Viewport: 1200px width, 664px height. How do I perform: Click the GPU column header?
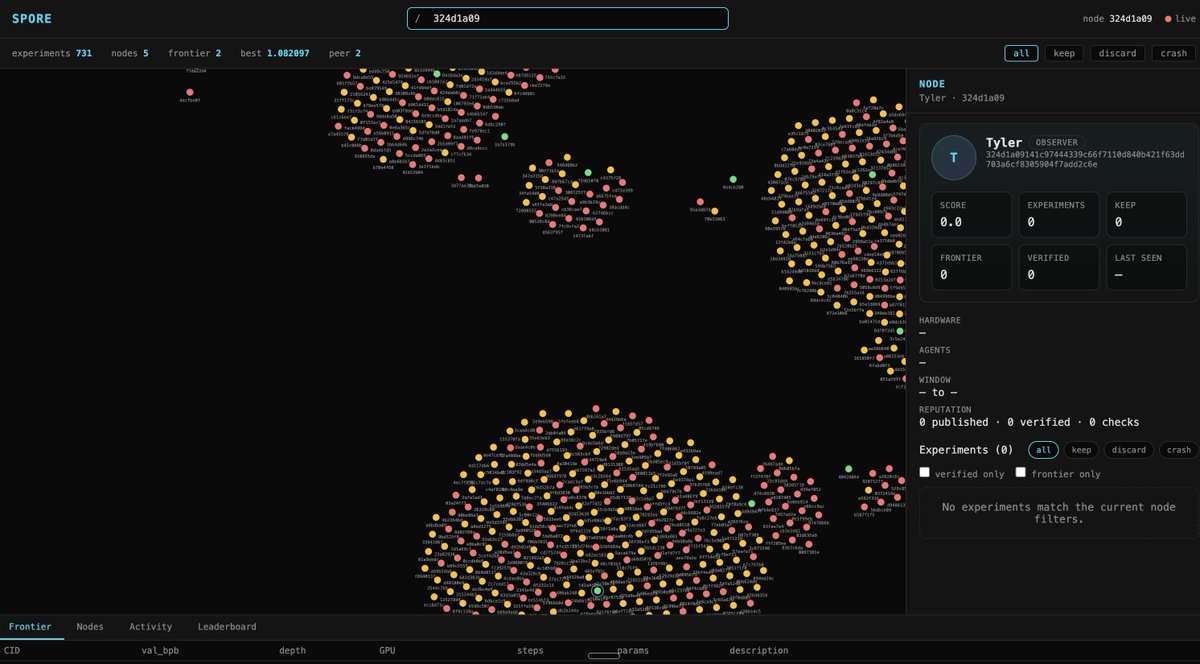pyautogui.click(x=387, y=651)
